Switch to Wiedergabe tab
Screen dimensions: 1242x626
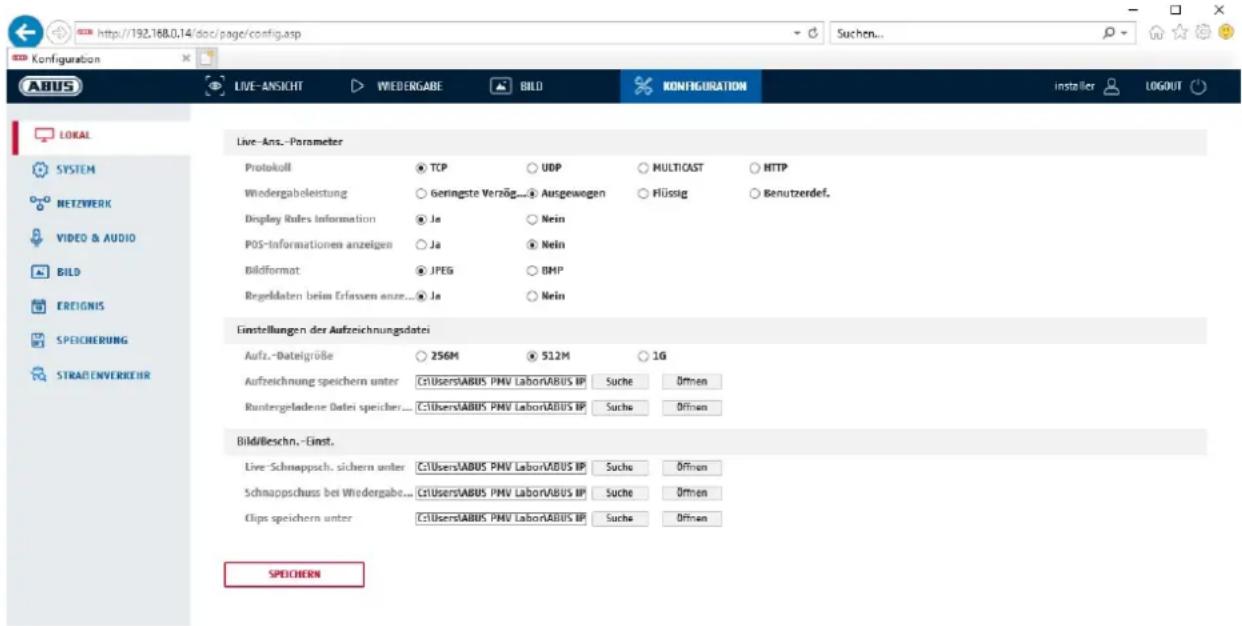coord(396,87)
